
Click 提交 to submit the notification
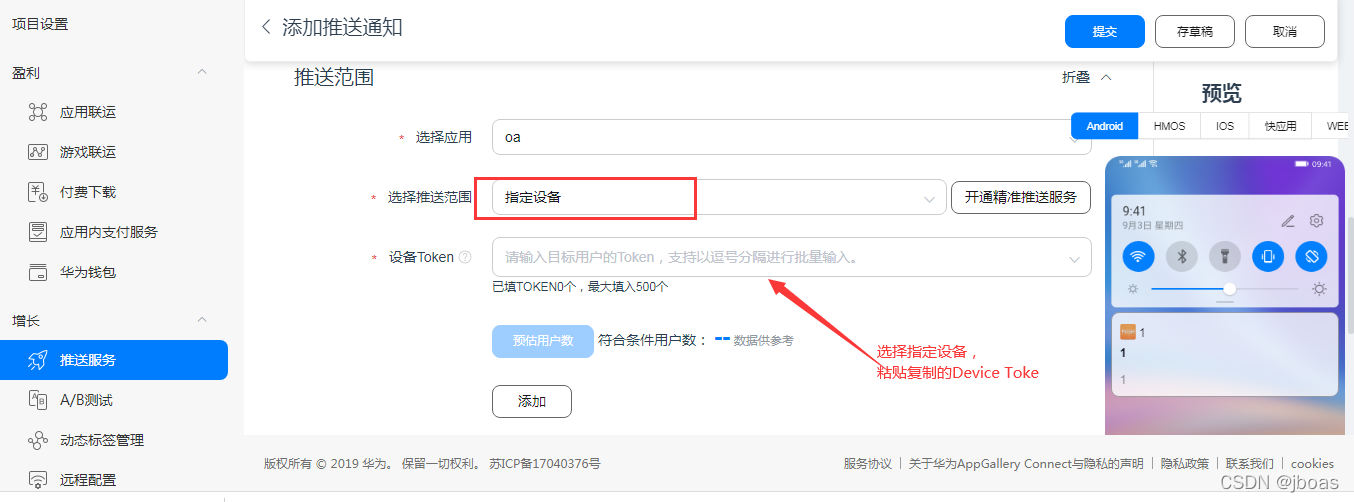tap(1104, 31)
